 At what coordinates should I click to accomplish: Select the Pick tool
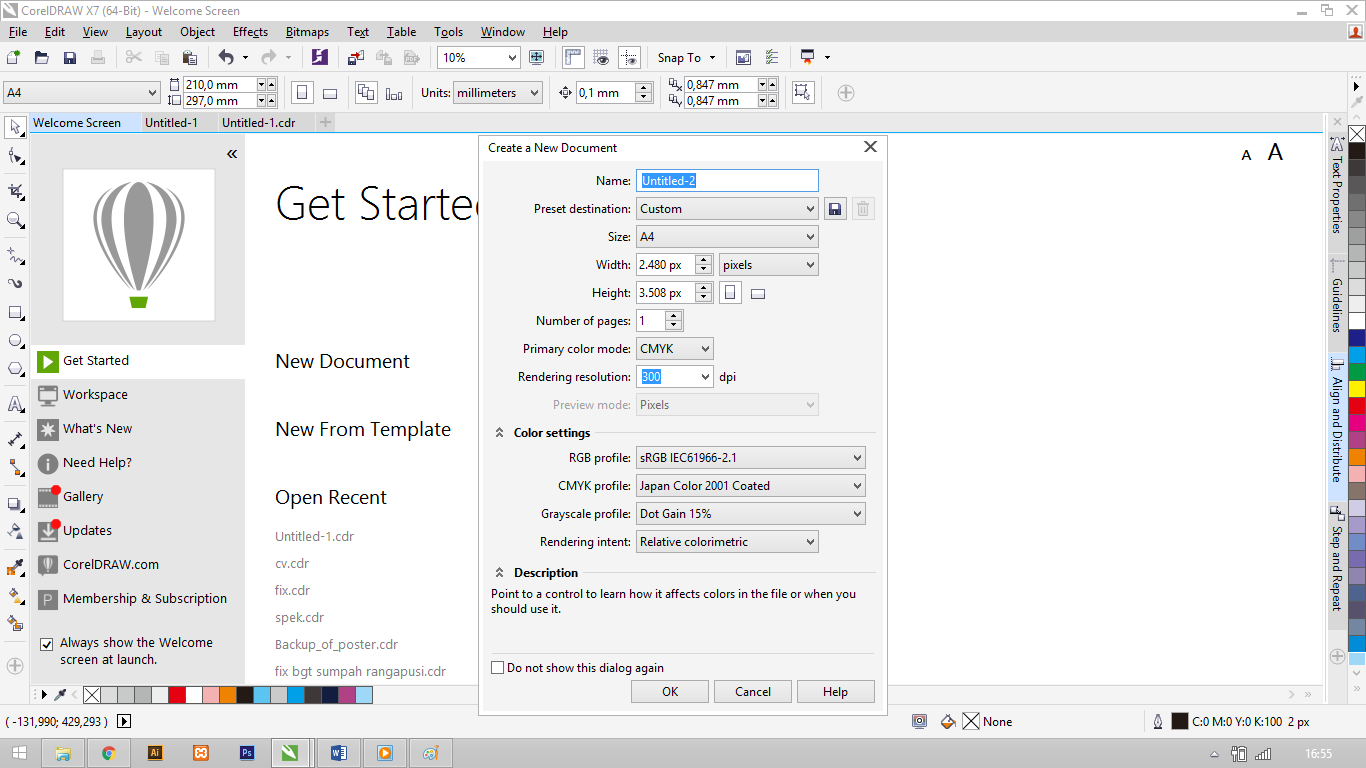coord(14,127)
